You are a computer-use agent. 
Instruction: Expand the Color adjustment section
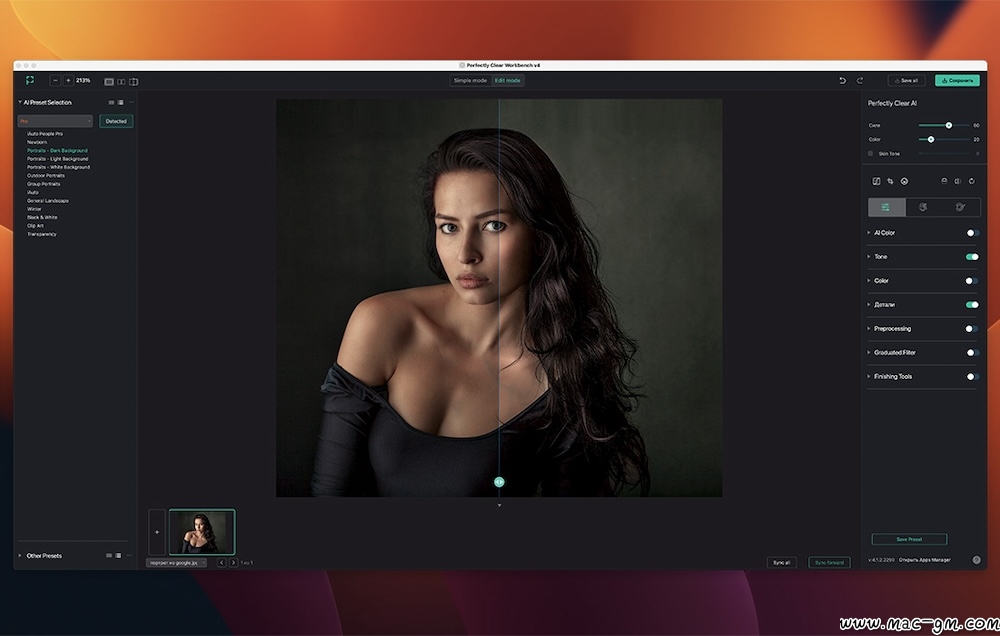[869, 281]
